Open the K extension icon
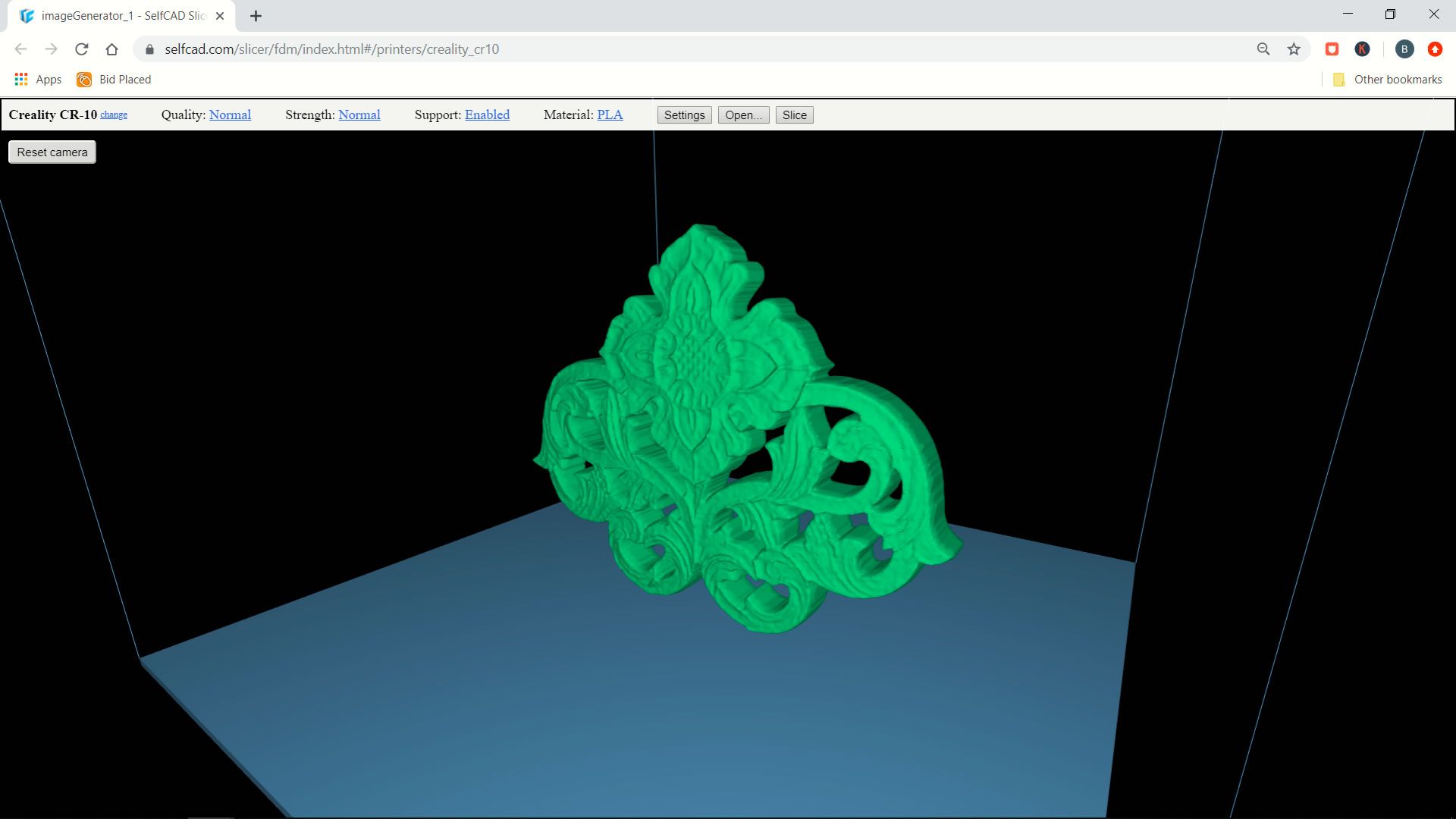The image size is (1456, 819). tap(1363, 49)
